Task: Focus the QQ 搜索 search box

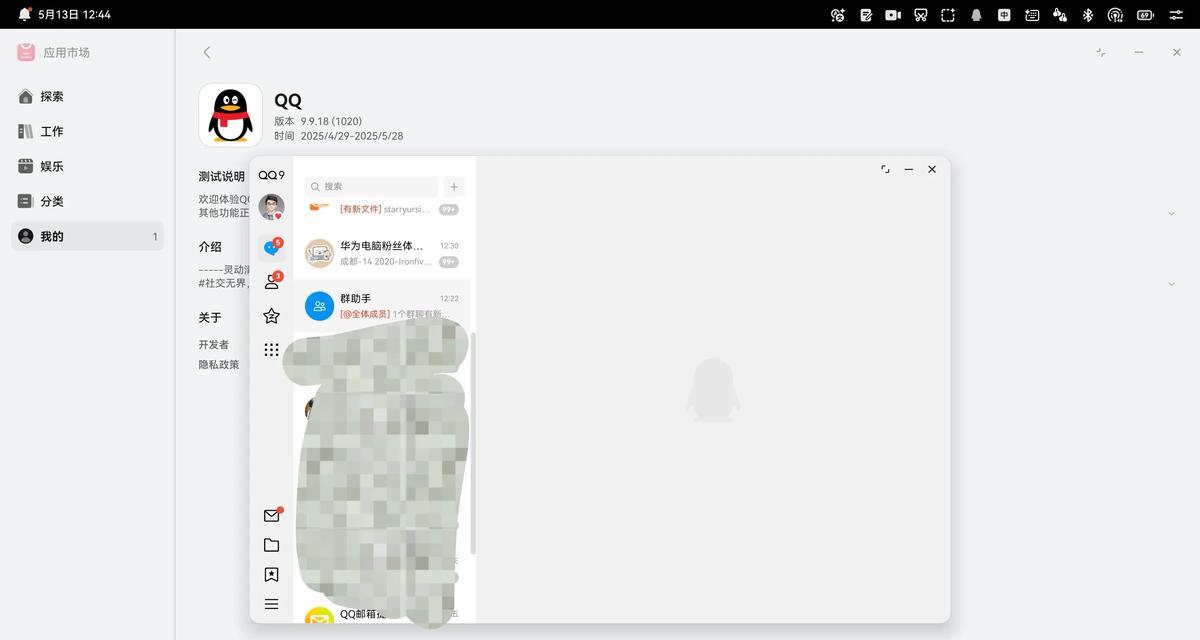Action: click(x=371, y=186)
